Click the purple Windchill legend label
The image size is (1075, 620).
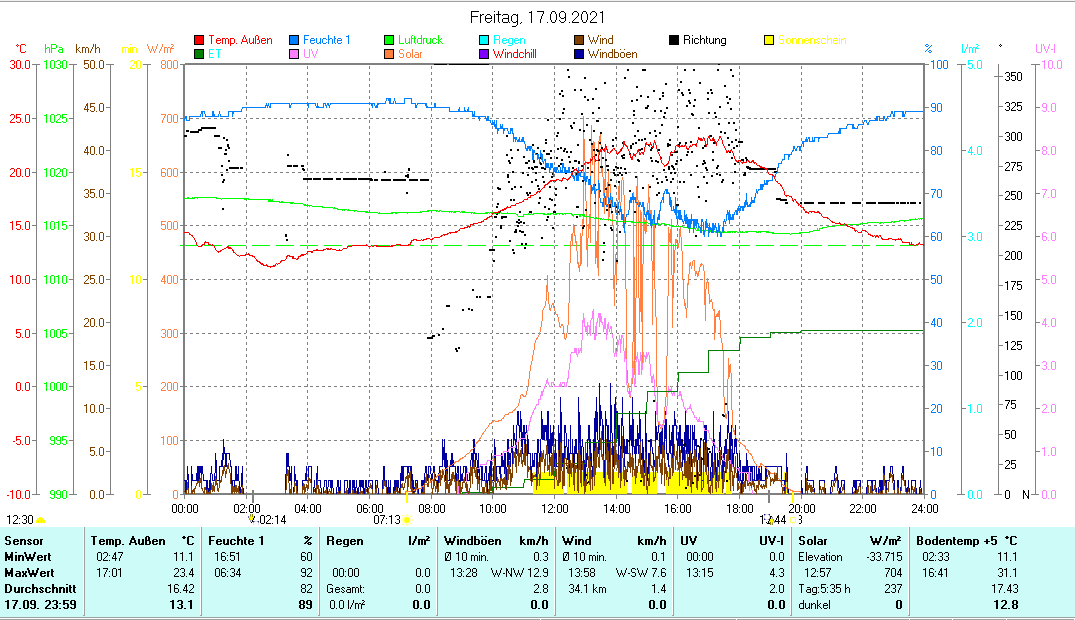coord(515,54)
